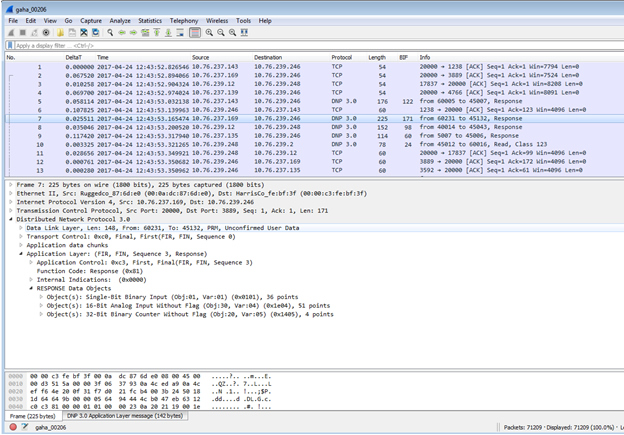Toggle auto scroll during live capture
The height and width of the screenshot is (435, 624).
click(x=180, y=33)
